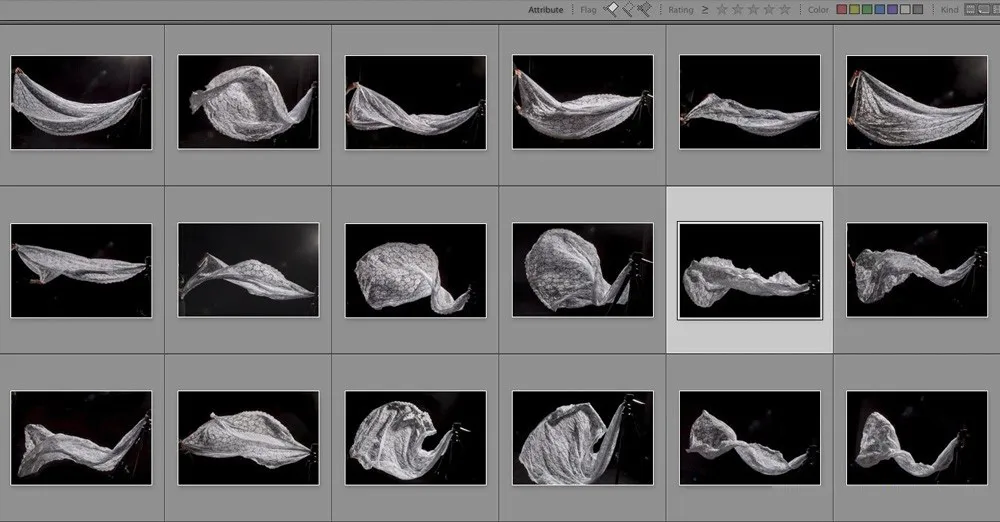Viewport: 1000px width, 522px height.
Task: Toggle the no-label dark gray swatch filter
Action: [918, 10]
